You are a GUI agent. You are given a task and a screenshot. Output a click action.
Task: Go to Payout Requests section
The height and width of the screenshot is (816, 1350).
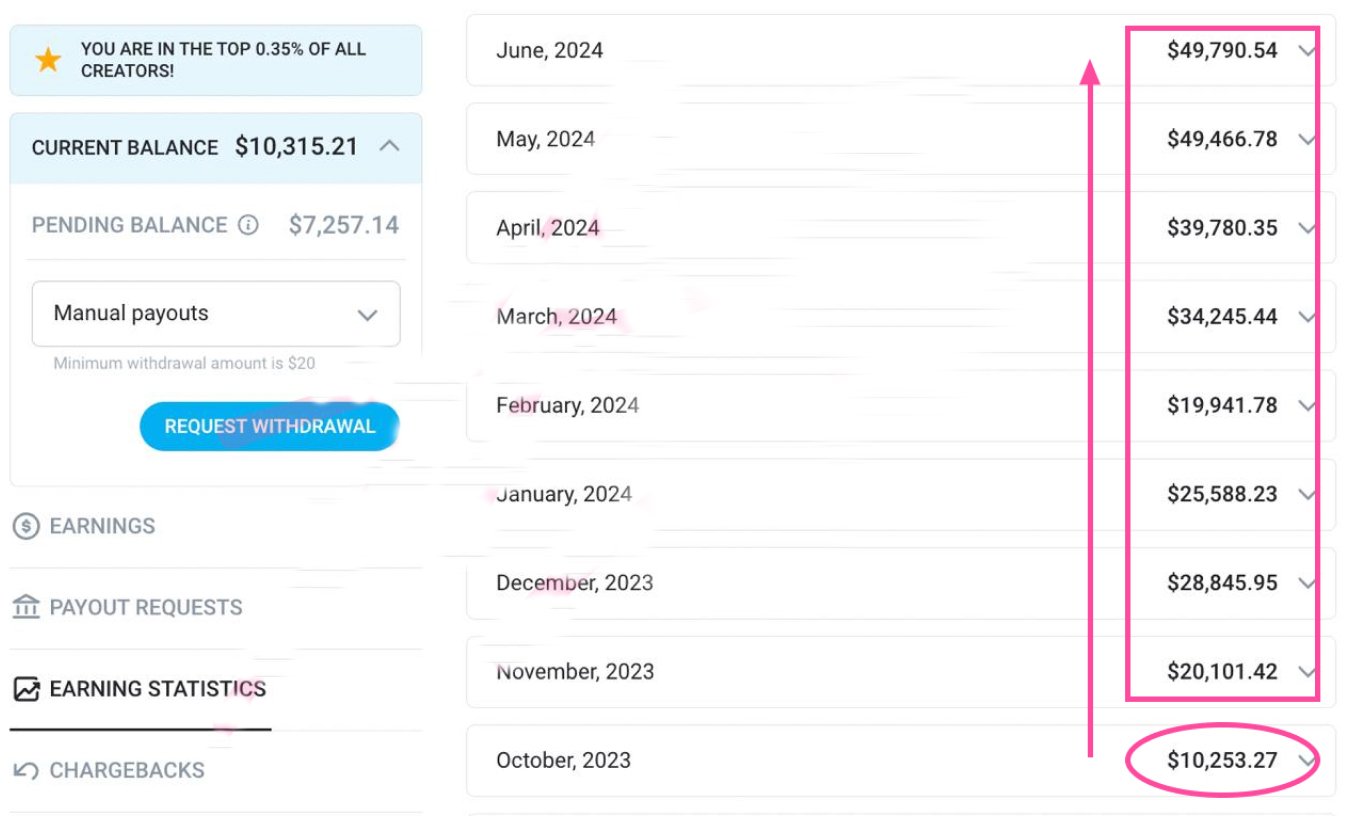(x=145, y=607)
